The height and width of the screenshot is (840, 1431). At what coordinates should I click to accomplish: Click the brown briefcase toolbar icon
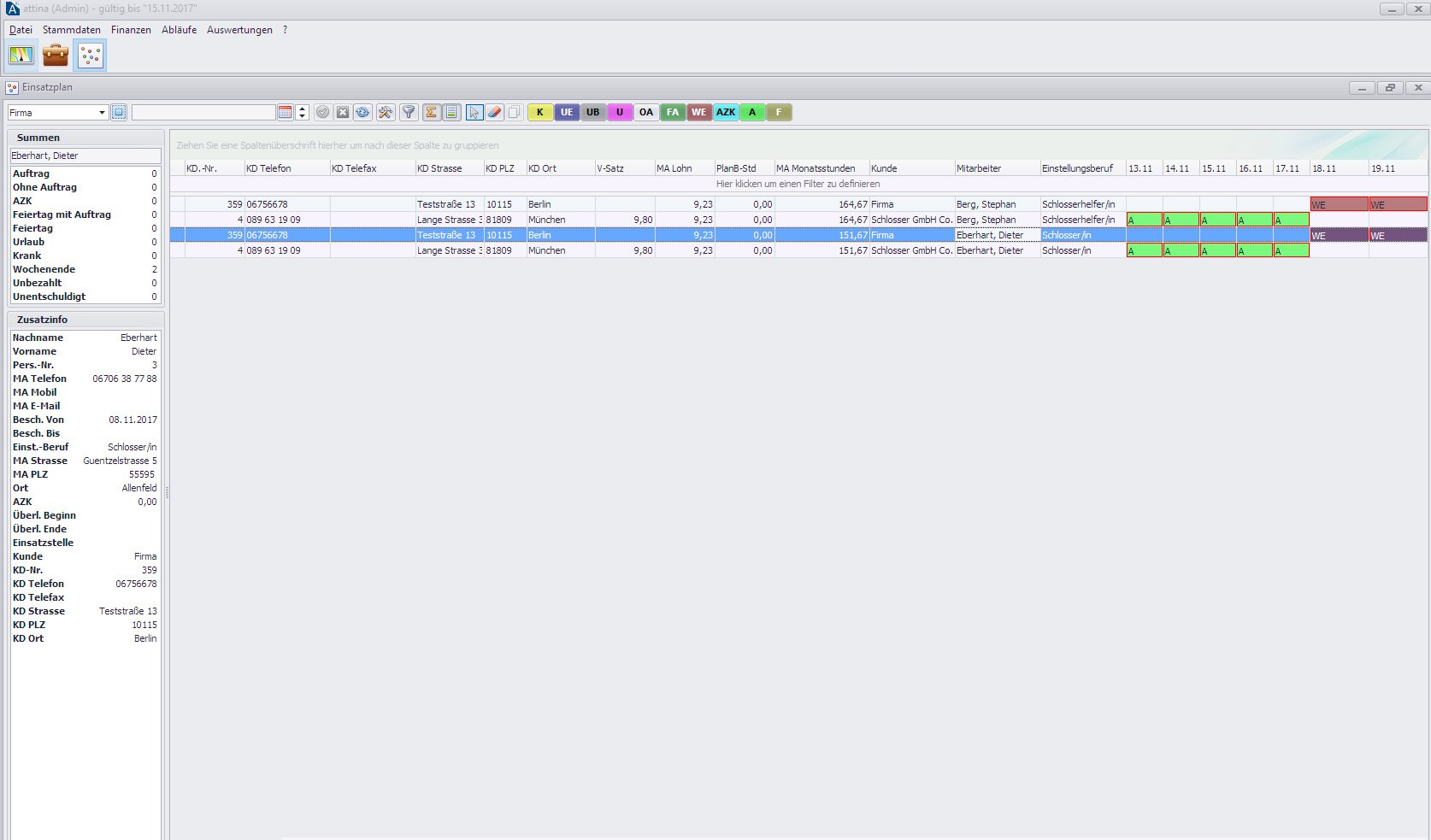(x=56, y=56)
